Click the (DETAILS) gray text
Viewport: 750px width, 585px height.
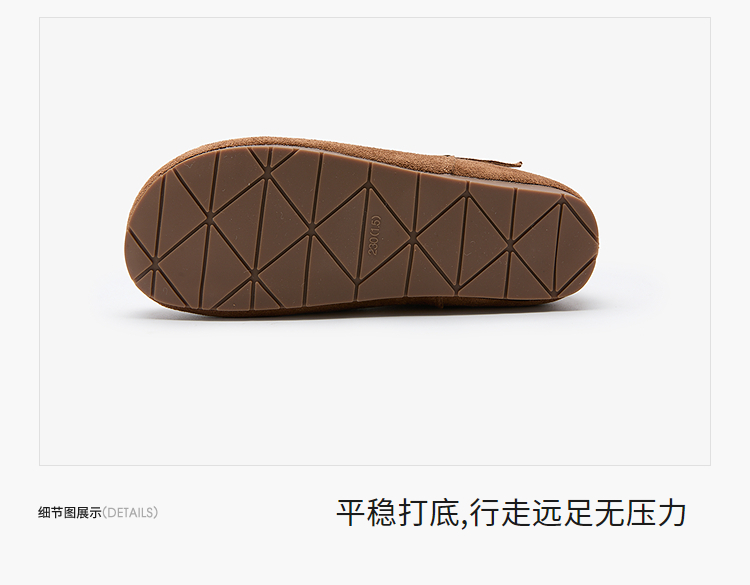(x=130, y=513)
